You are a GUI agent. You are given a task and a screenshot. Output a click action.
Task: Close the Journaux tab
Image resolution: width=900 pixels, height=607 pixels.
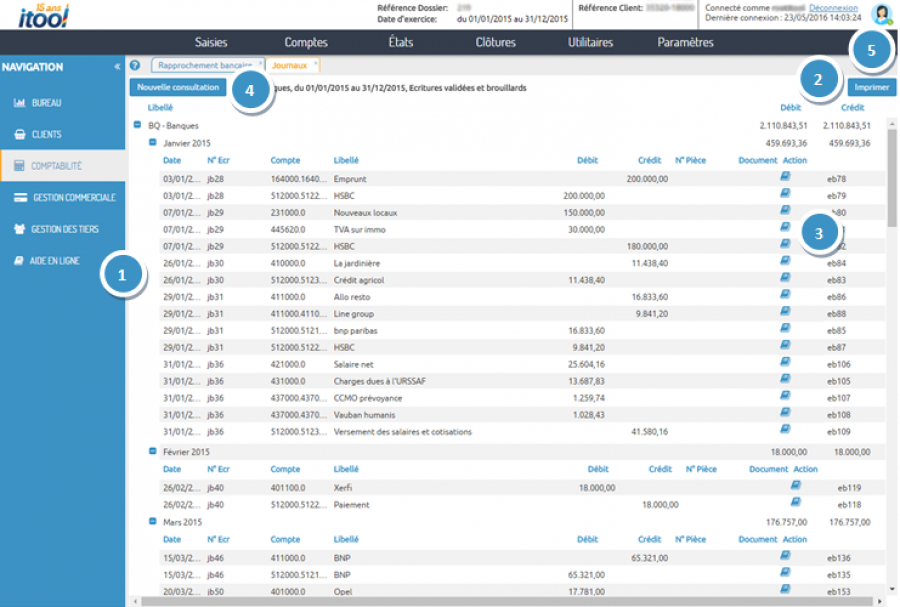[316, 63]
